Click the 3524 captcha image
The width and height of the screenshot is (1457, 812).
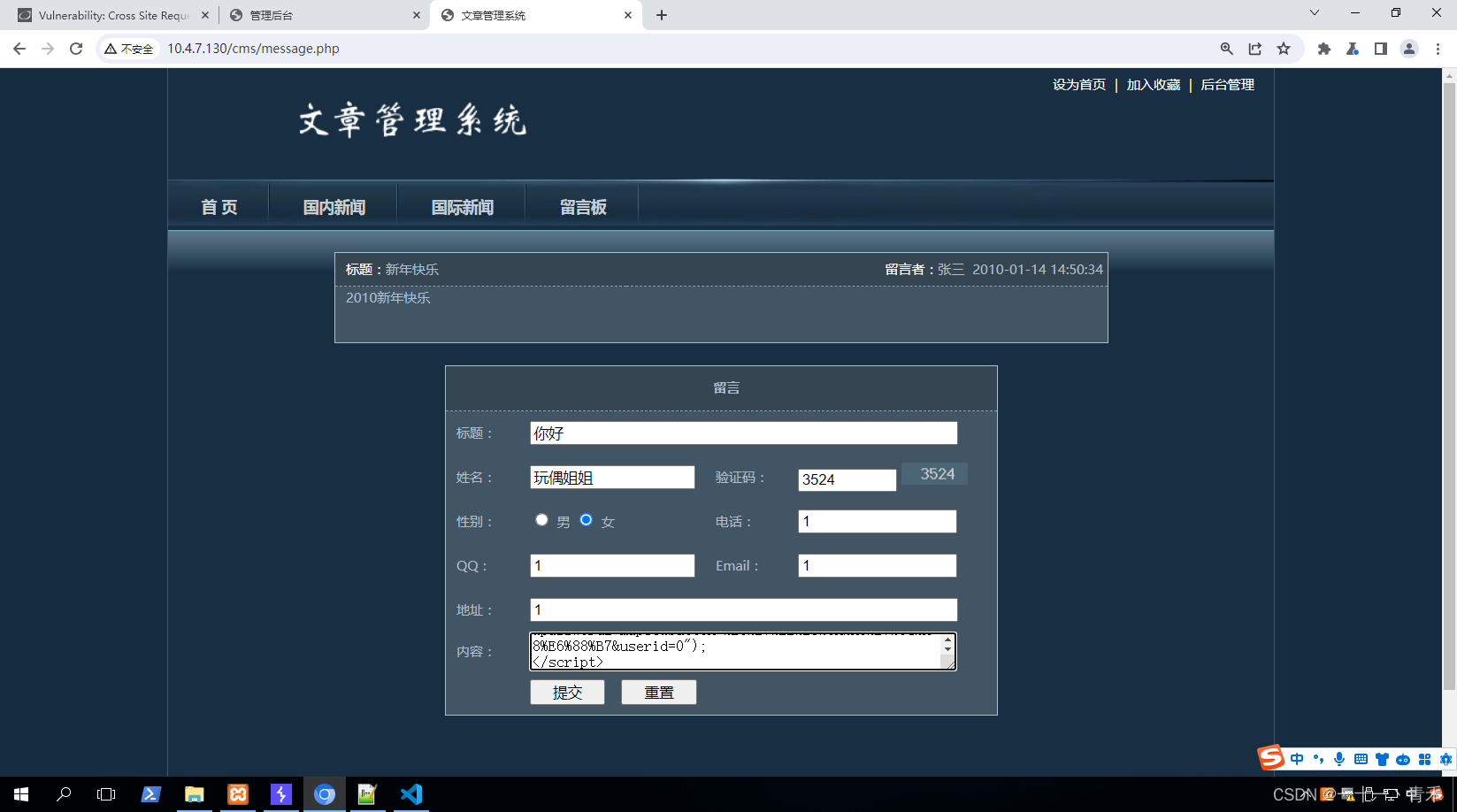point(934,474)
